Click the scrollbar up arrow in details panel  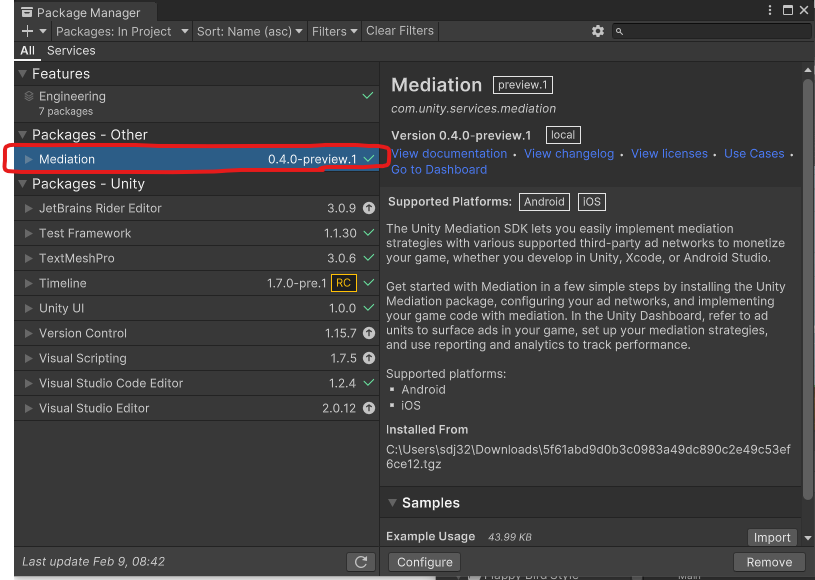tap(808, 70)
